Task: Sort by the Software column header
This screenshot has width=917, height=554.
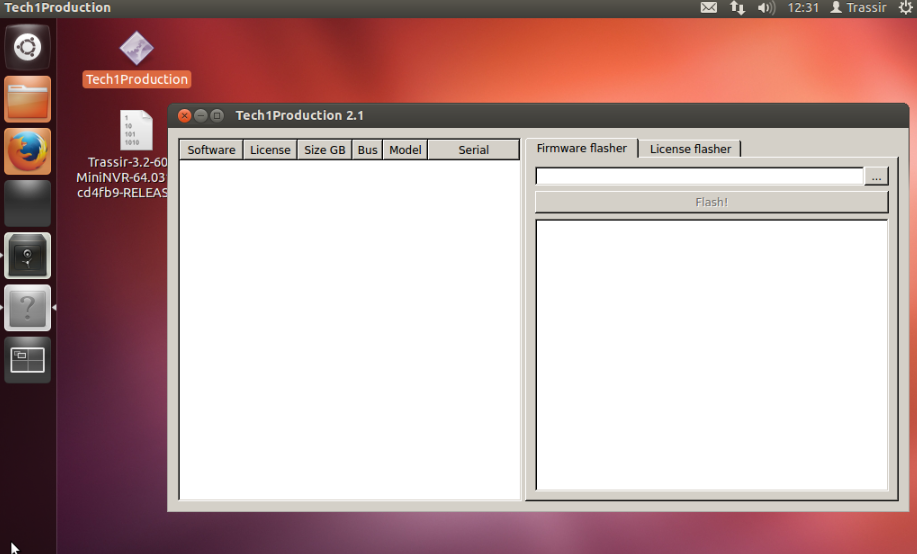Action: click(211, 150)
